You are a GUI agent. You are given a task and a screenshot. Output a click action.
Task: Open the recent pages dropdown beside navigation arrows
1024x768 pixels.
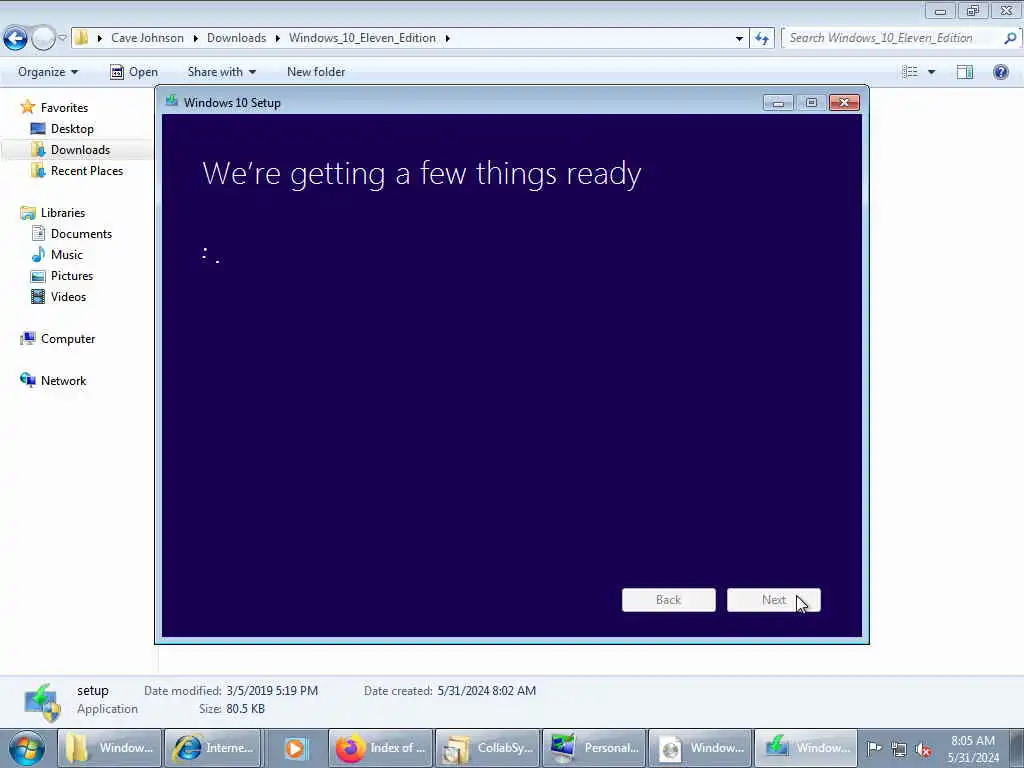62,38
